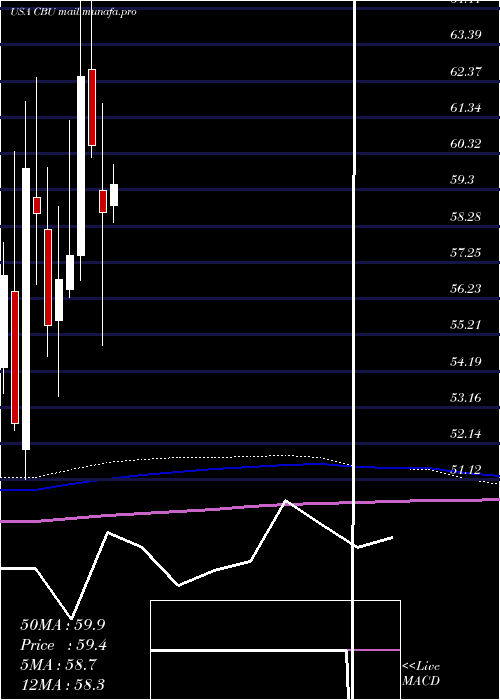Image resolution: width=500 pixels, height=700 pixels.
Task: Click the 60.32 price axis label
Action: pyautogui.click(x=466, y=144)
